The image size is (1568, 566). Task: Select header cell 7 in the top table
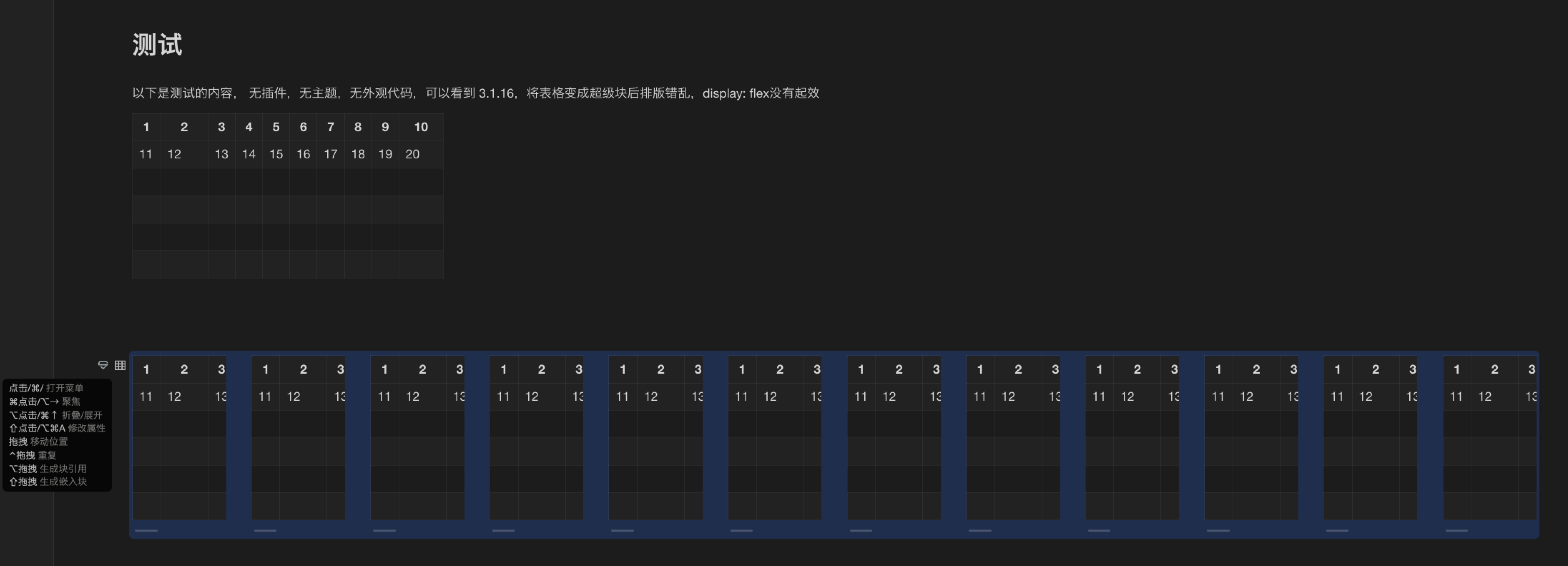(x=330, y=127)
